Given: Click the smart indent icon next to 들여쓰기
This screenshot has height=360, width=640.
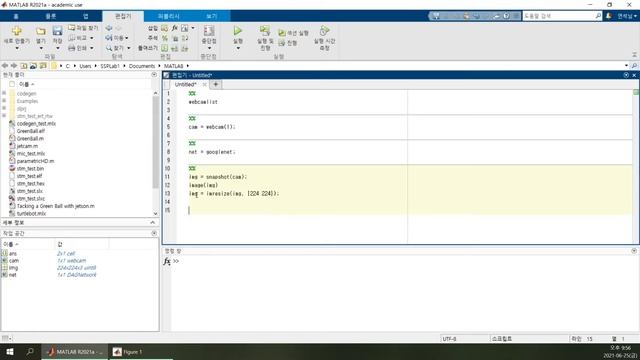Looking at the screenshot, I should (x=164, y=48).
